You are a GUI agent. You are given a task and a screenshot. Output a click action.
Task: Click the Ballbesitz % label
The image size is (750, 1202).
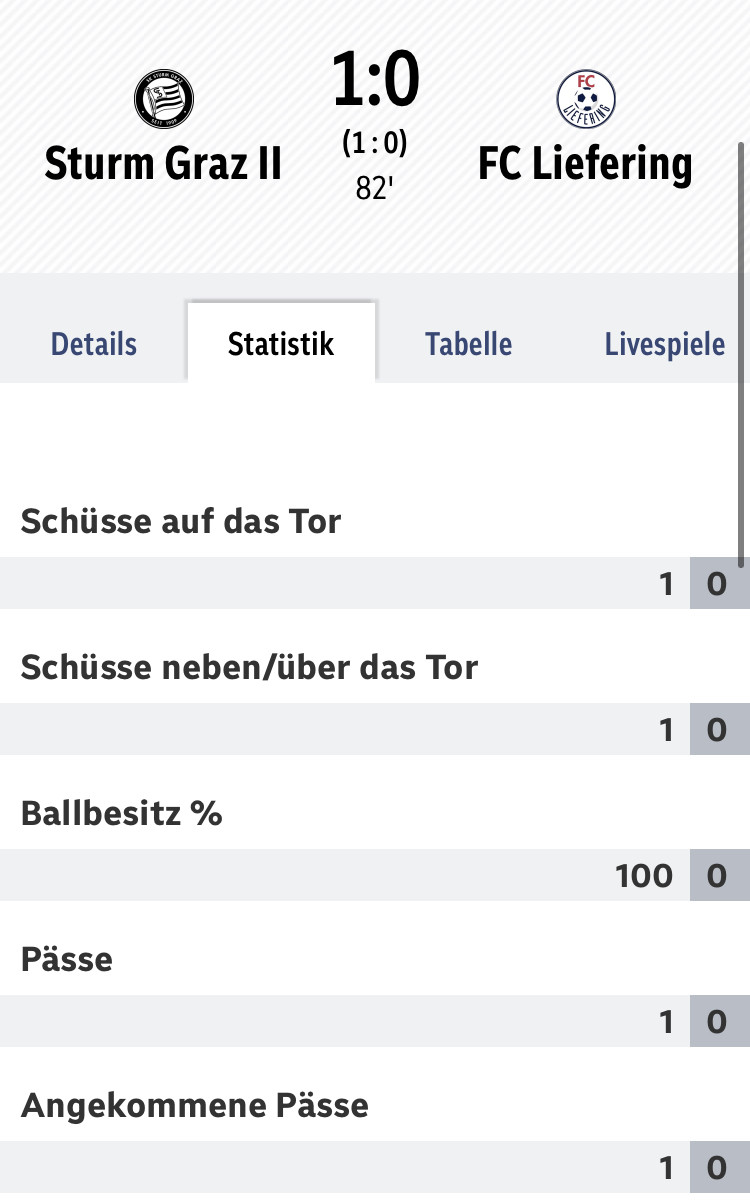tap(121, 813)
